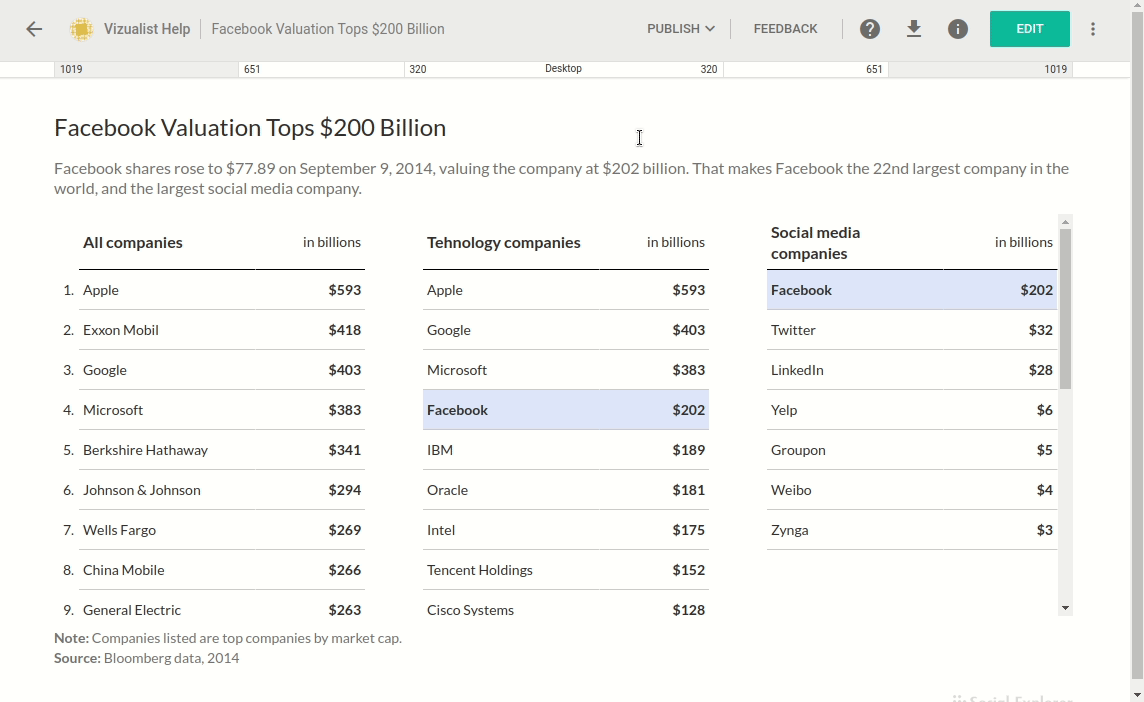Click the back arrow icon
The image size is (1144, 702).
[34, 29]
